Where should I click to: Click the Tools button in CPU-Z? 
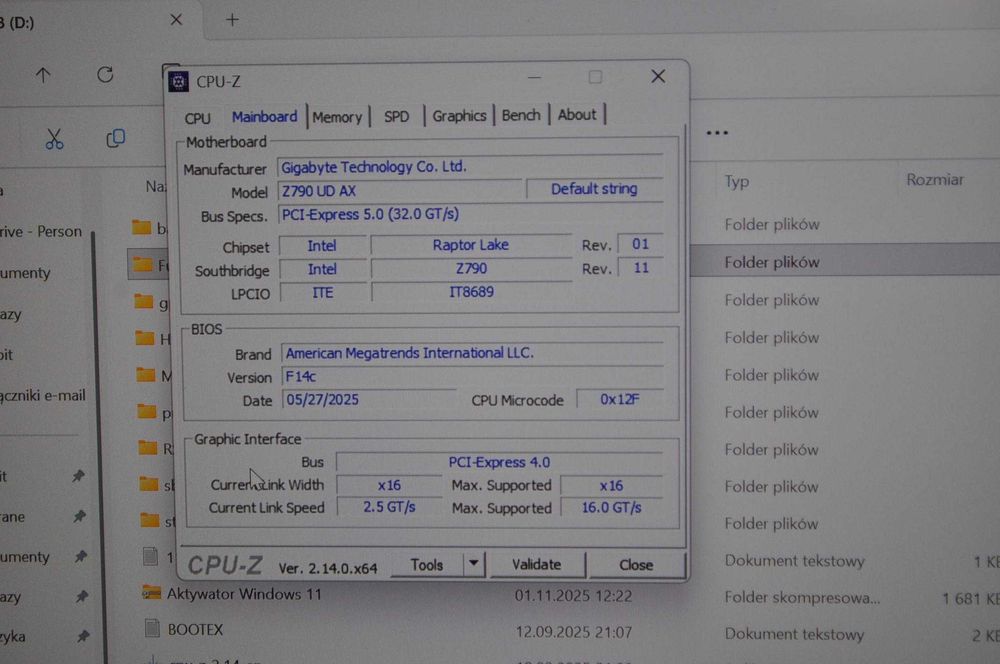[x=427, y=565]
